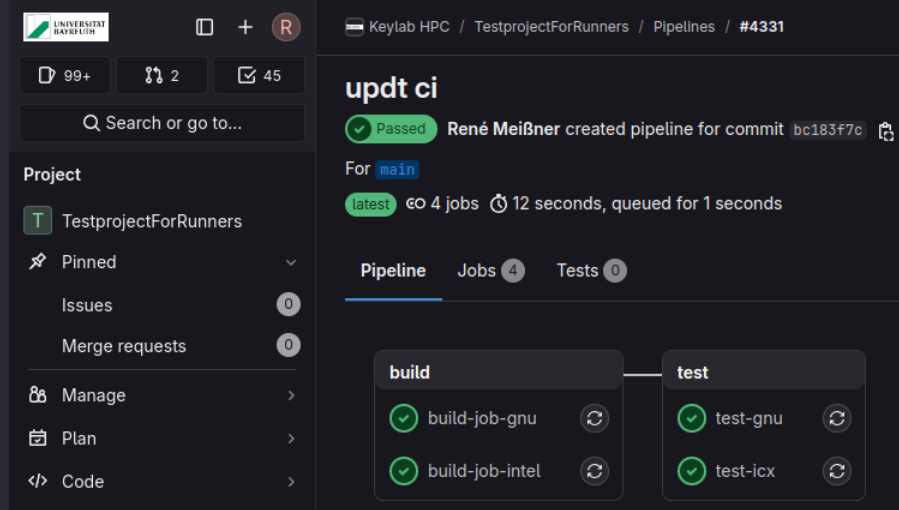This screenshot has width=899, height=510.
Task: Open the main branch link
Action: coord(397,169)
